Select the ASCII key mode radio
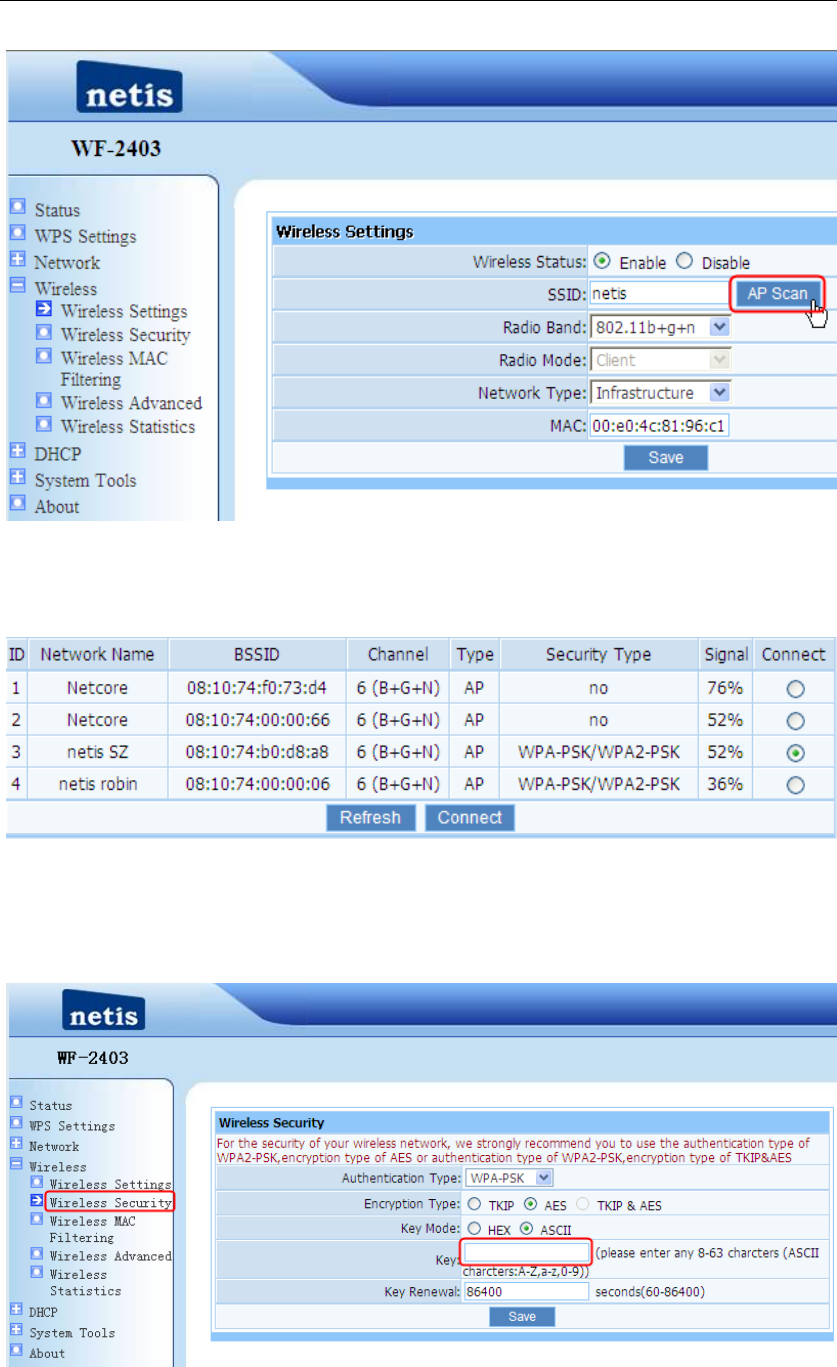The image size is (837, 1367). pyautogui.click(x=526, y=1229)
